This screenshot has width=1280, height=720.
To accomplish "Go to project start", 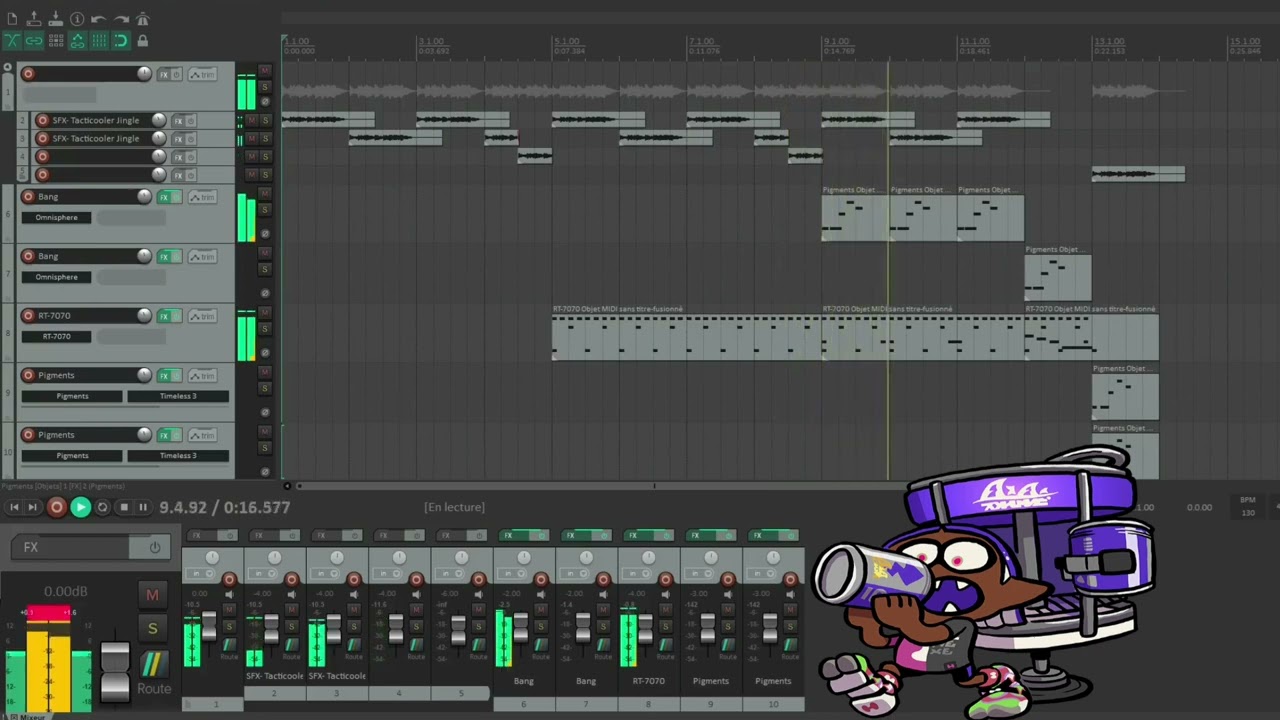I will click(14, 508).
